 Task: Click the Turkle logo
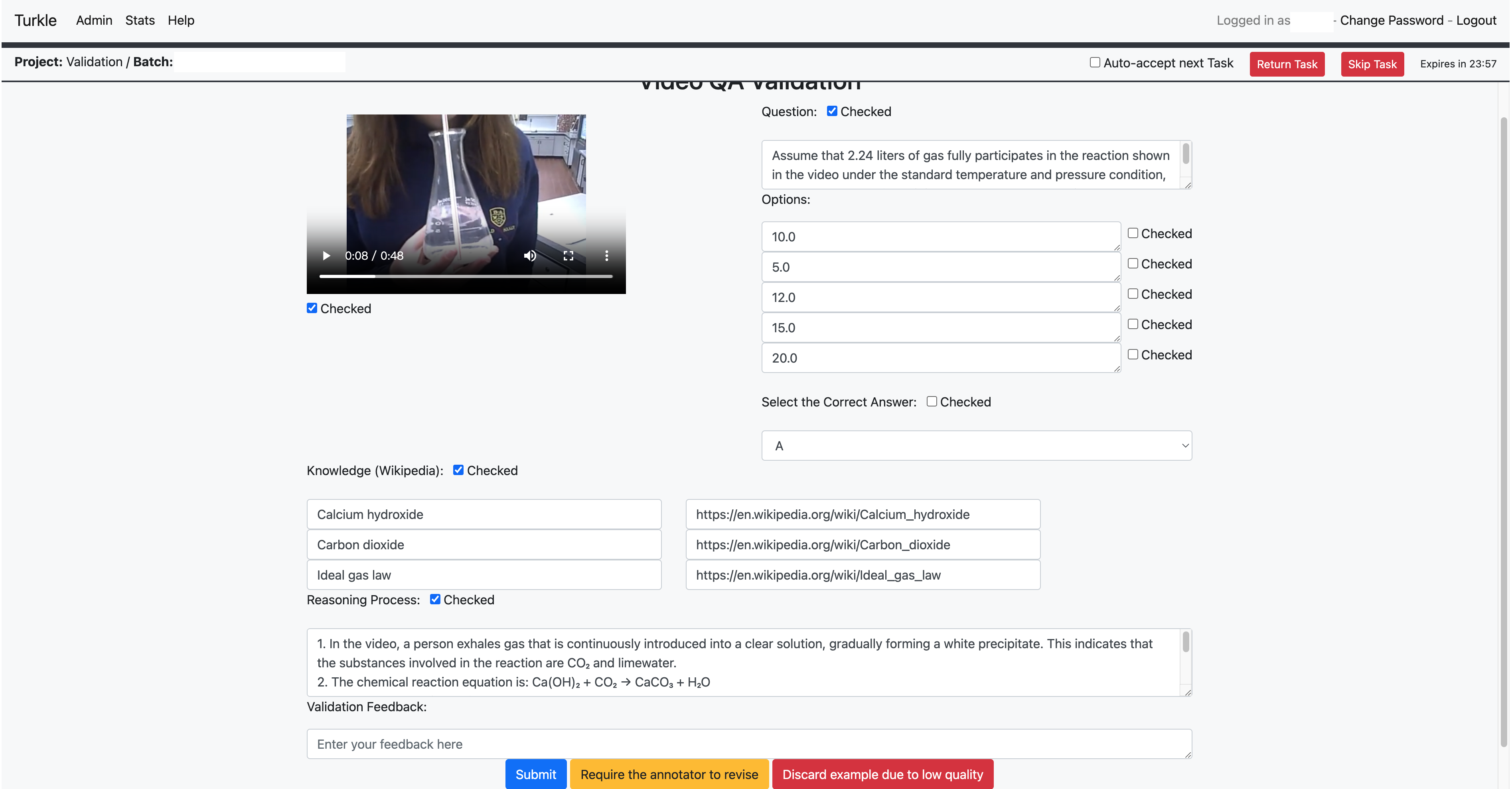pos(35,21)
